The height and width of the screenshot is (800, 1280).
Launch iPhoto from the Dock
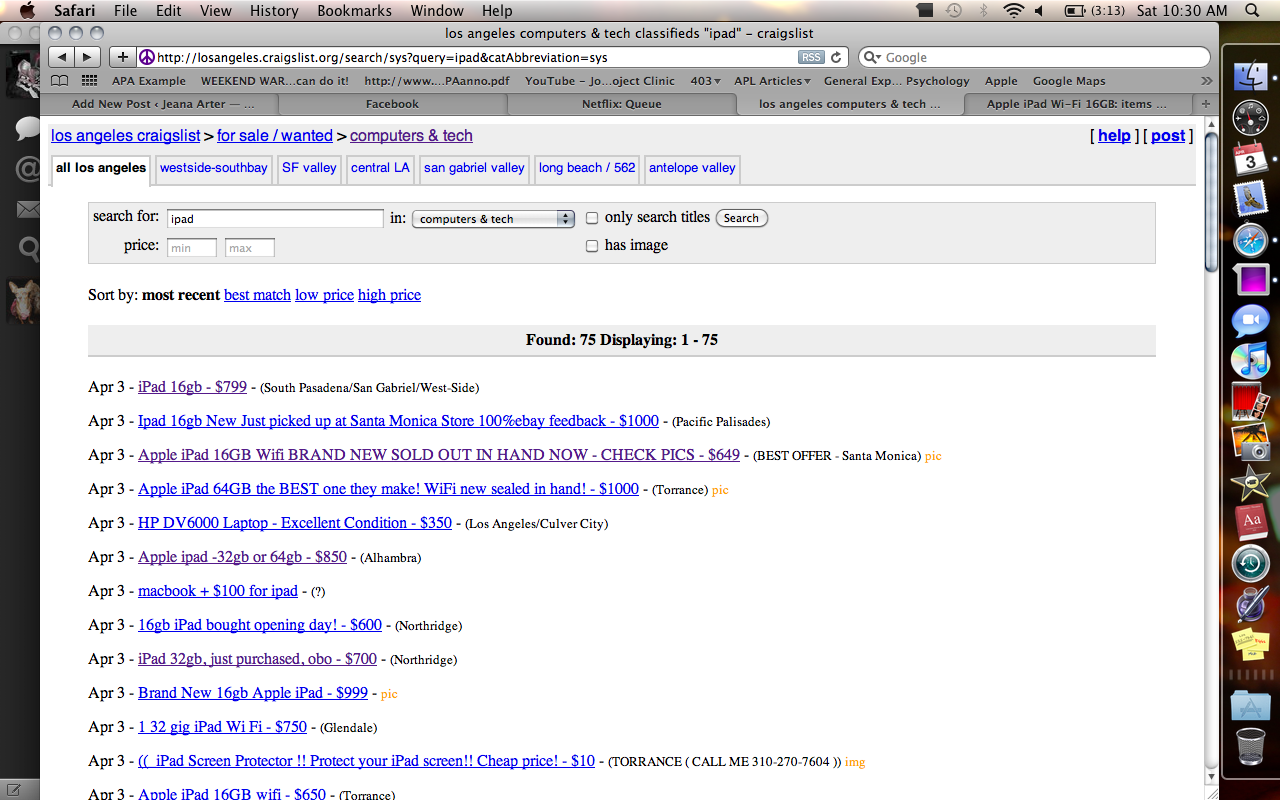click(x=1250, y=442)
